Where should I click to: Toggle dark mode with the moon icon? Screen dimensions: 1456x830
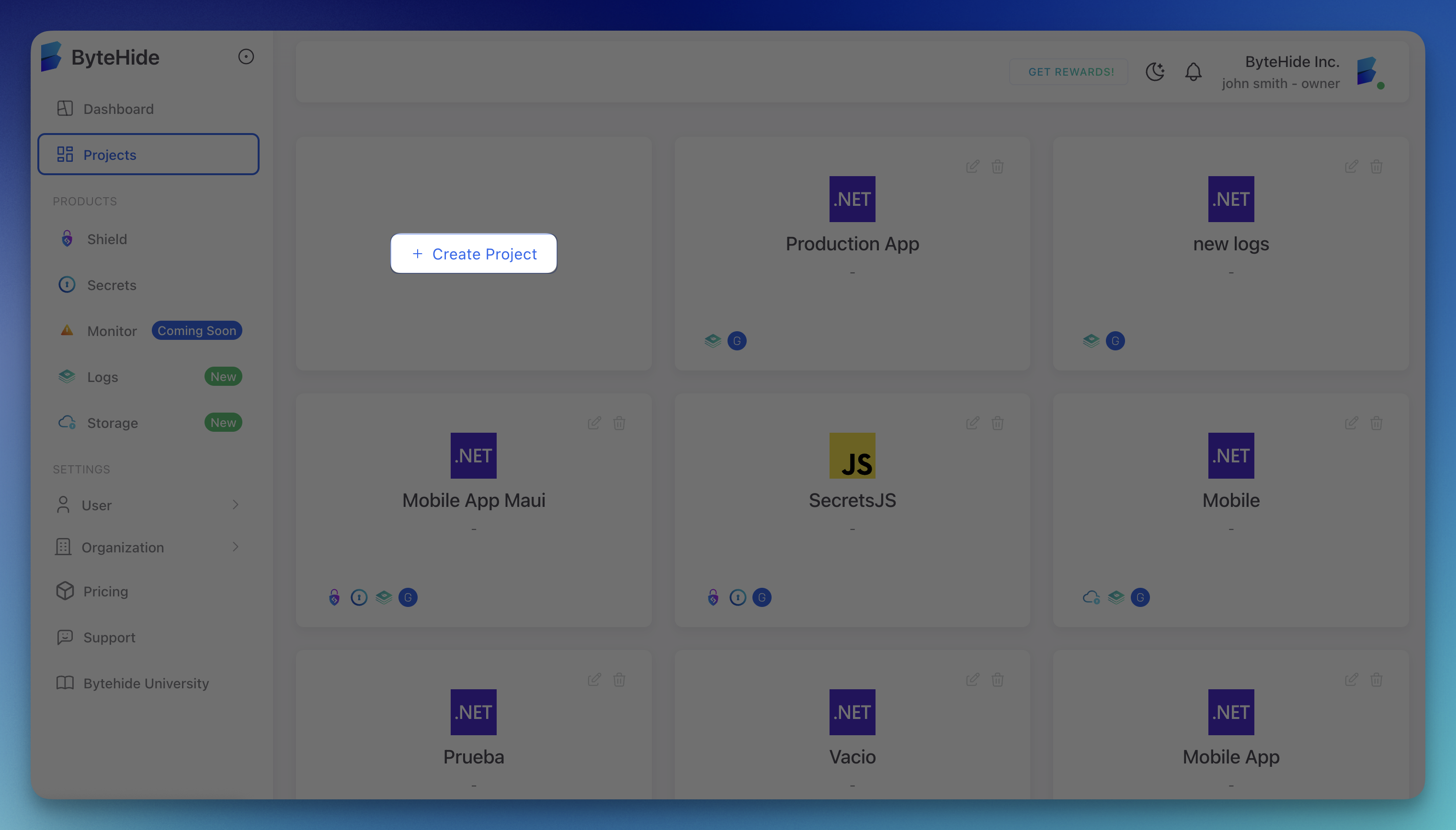[x=1155, y=72]
